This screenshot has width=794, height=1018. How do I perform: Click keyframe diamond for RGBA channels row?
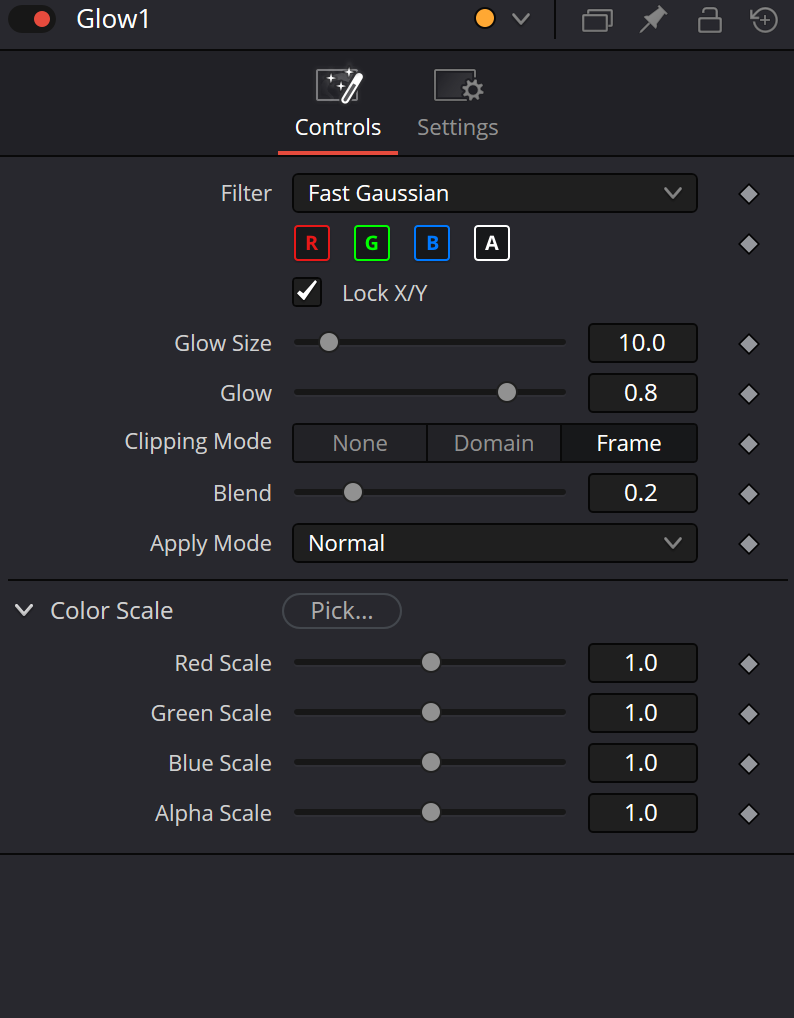tap(749, 244)
